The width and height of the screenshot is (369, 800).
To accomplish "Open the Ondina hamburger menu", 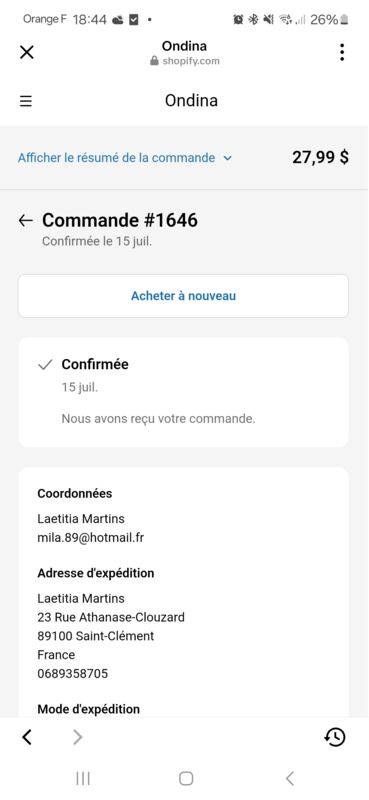I will (26, 101).
